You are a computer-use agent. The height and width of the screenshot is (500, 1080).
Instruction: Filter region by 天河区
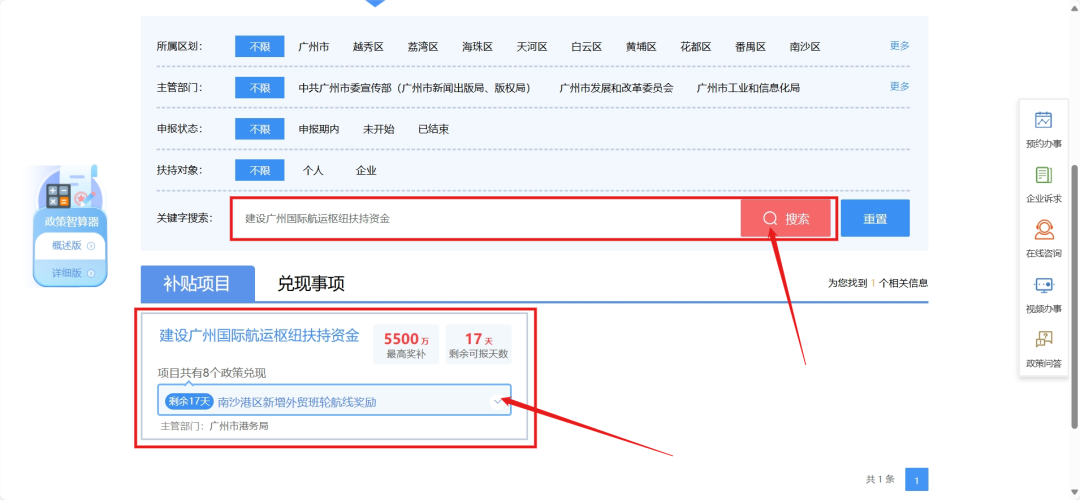click(532, 47)
